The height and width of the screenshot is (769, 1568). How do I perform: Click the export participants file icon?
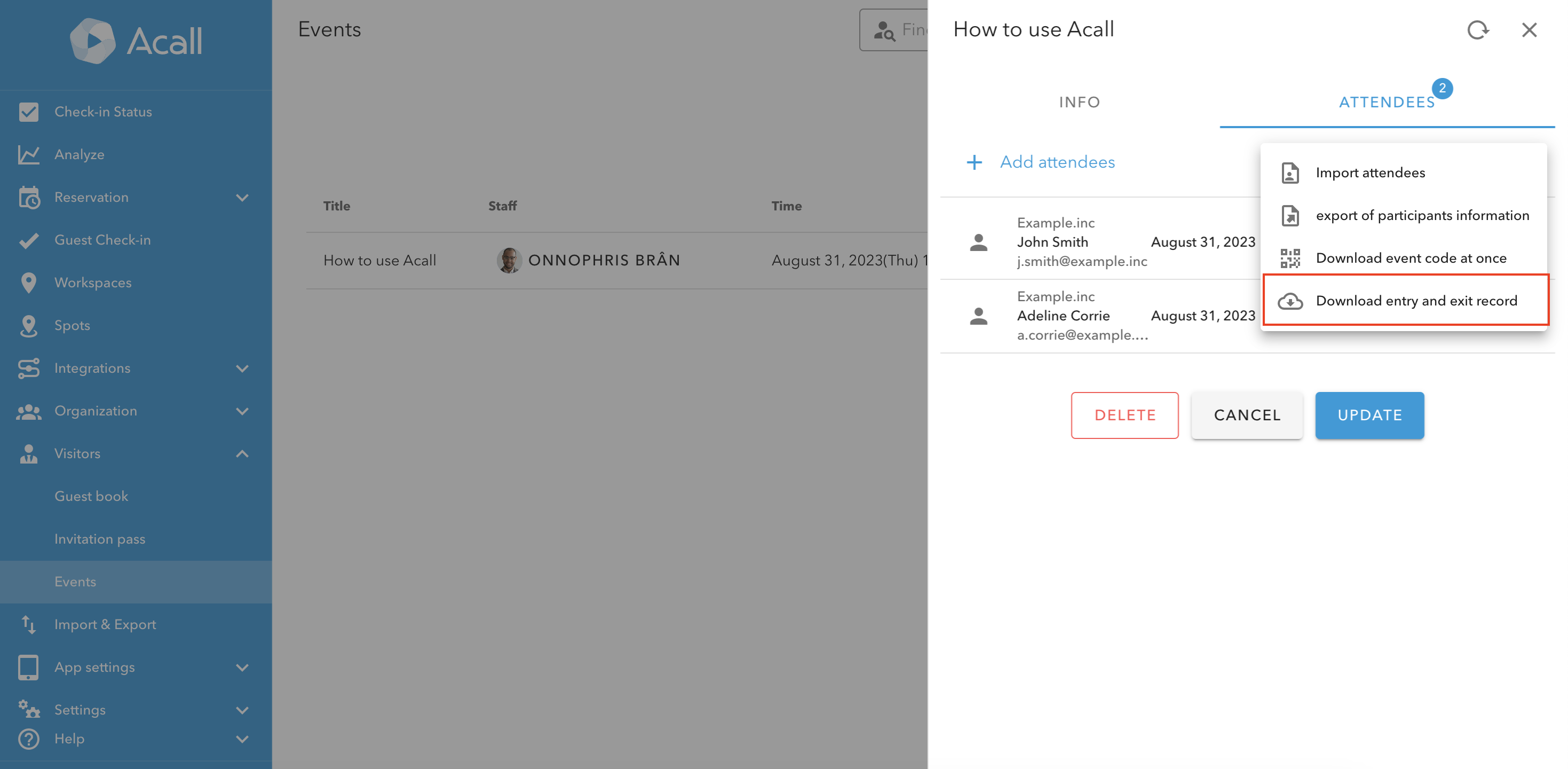[1290, 216]
